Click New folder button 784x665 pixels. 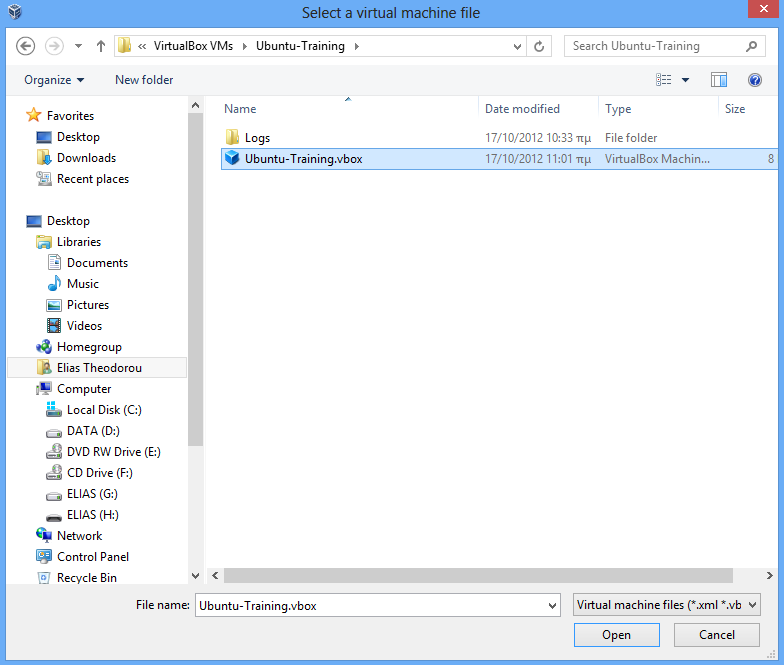(x=144, y=80)
